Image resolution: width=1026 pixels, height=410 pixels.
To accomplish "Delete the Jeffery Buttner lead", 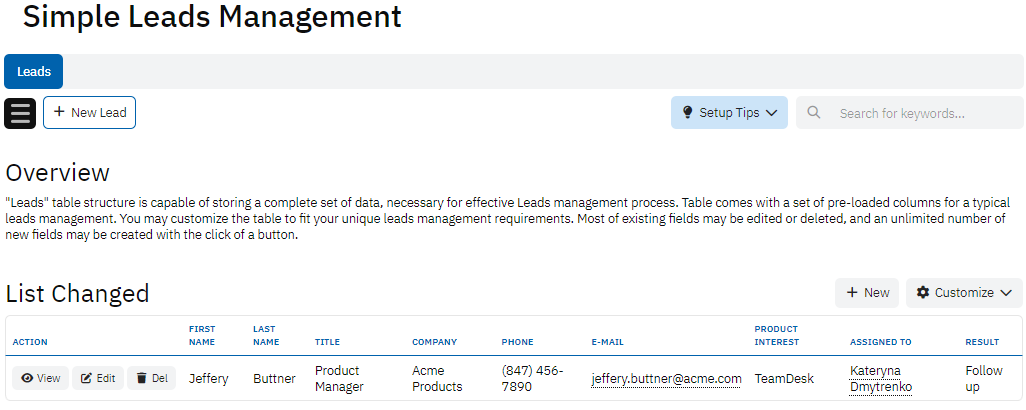I will tap(153, 378).
